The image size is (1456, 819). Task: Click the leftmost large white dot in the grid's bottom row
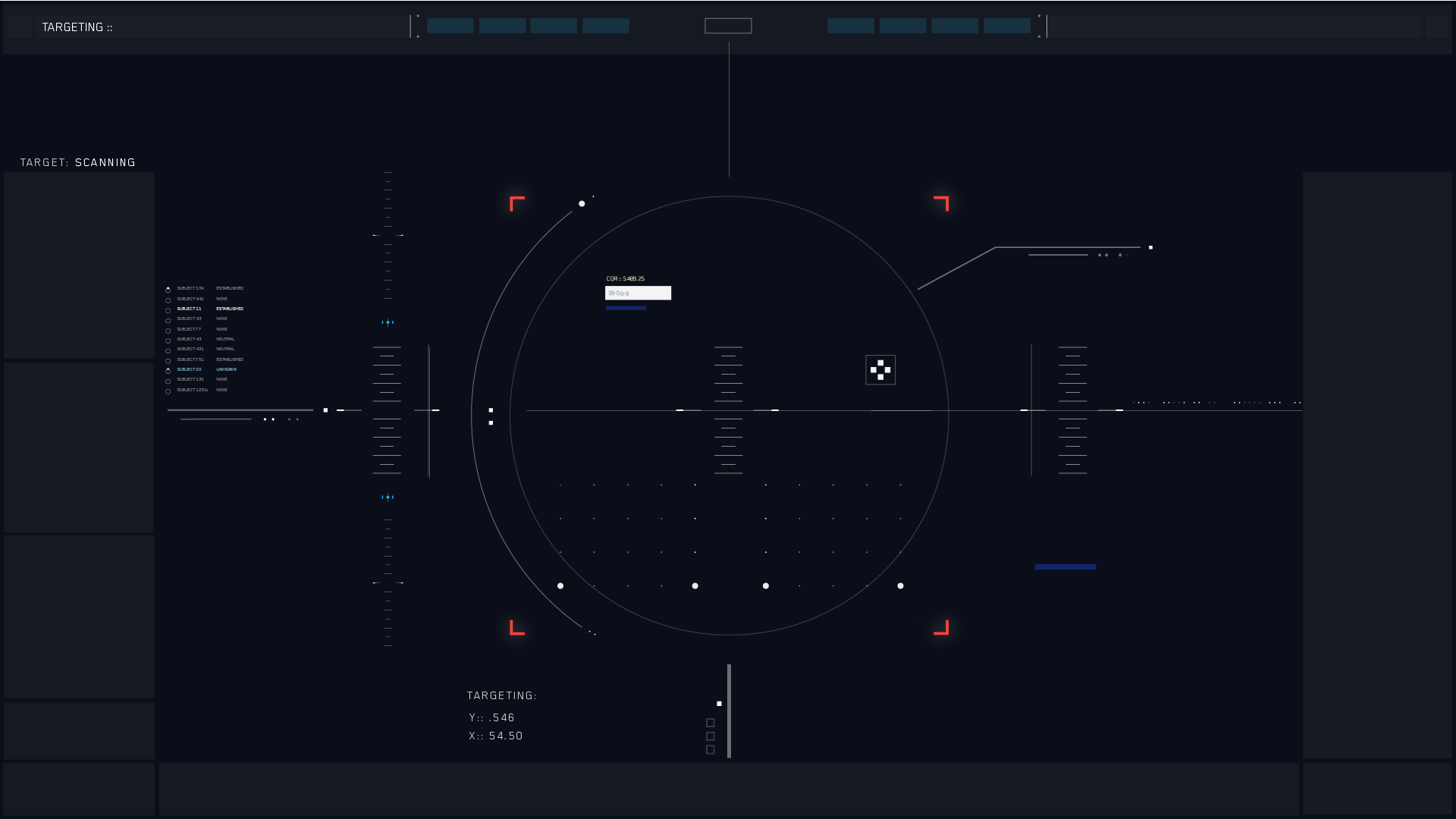click(560, 585)
